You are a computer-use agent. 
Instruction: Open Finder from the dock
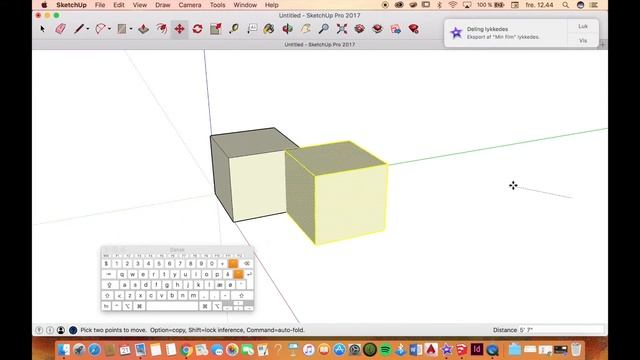64,350
